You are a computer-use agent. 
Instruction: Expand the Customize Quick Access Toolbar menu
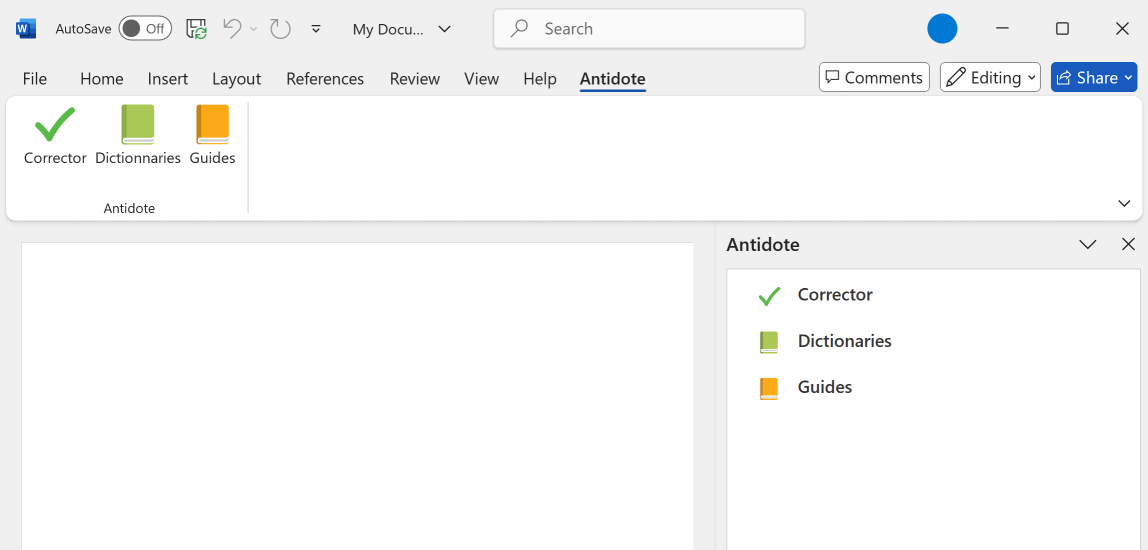(316, 29)
